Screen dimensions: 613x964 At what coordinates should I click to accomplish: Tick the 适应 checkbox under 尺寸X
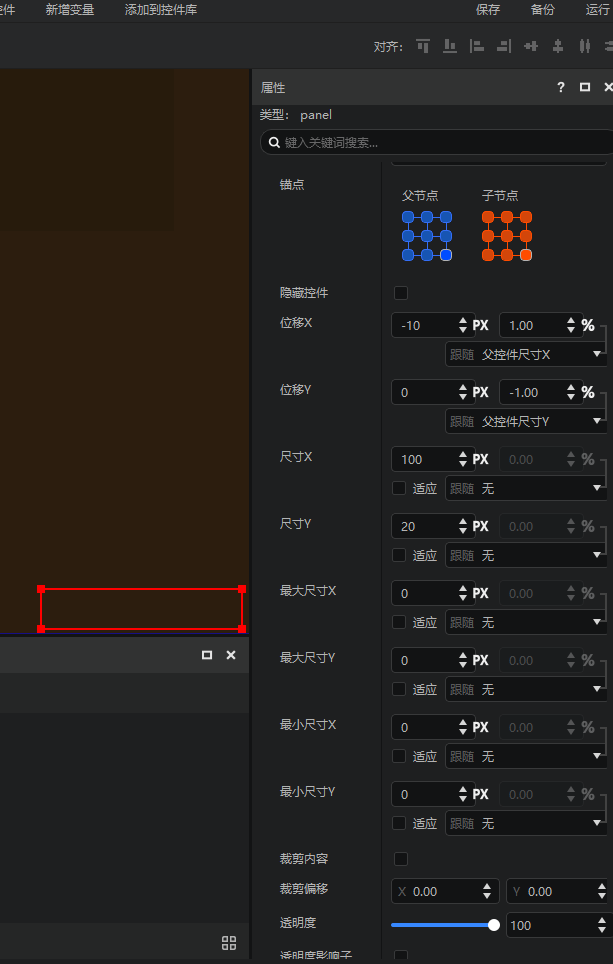[399, 488]
